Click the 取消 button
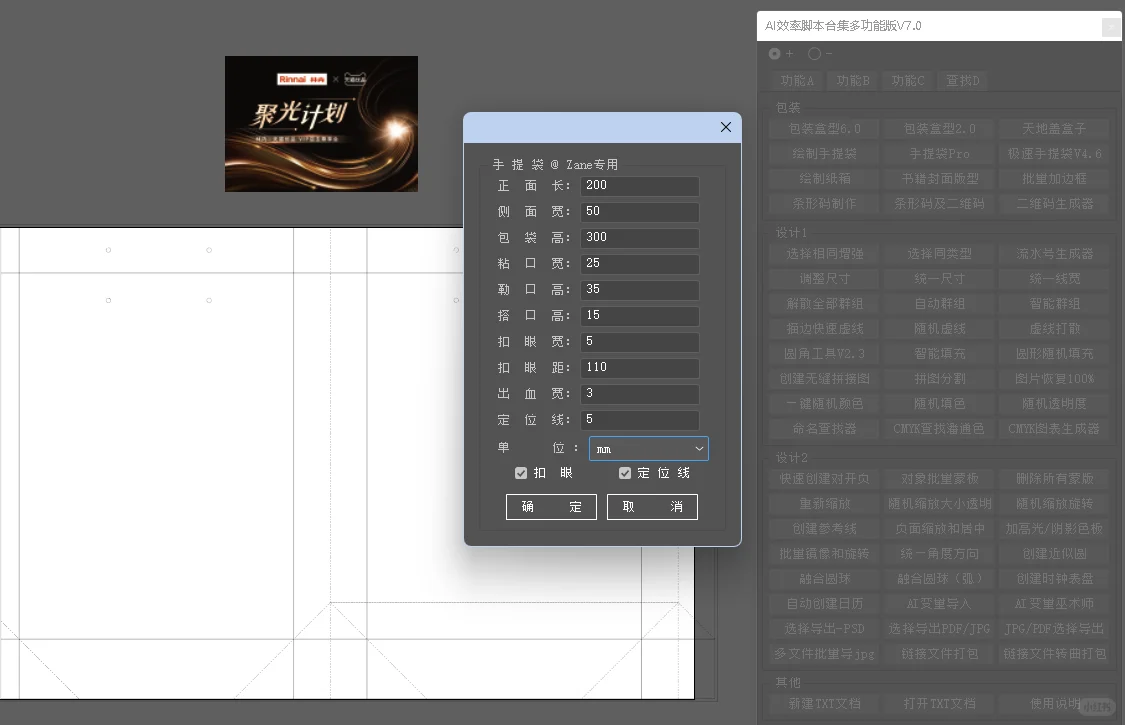The image size is (1125, 725). (652, 507)
